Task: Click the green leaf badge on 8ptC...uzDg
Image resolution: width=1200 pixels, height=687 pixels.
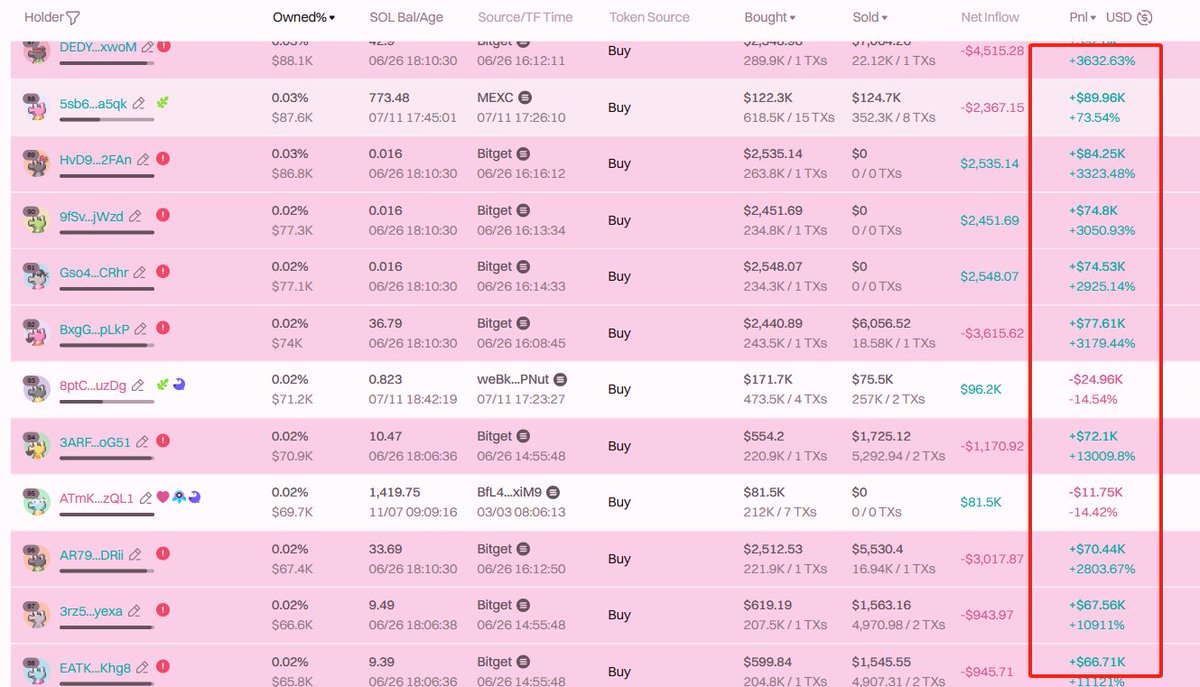Action: point(165,385)
